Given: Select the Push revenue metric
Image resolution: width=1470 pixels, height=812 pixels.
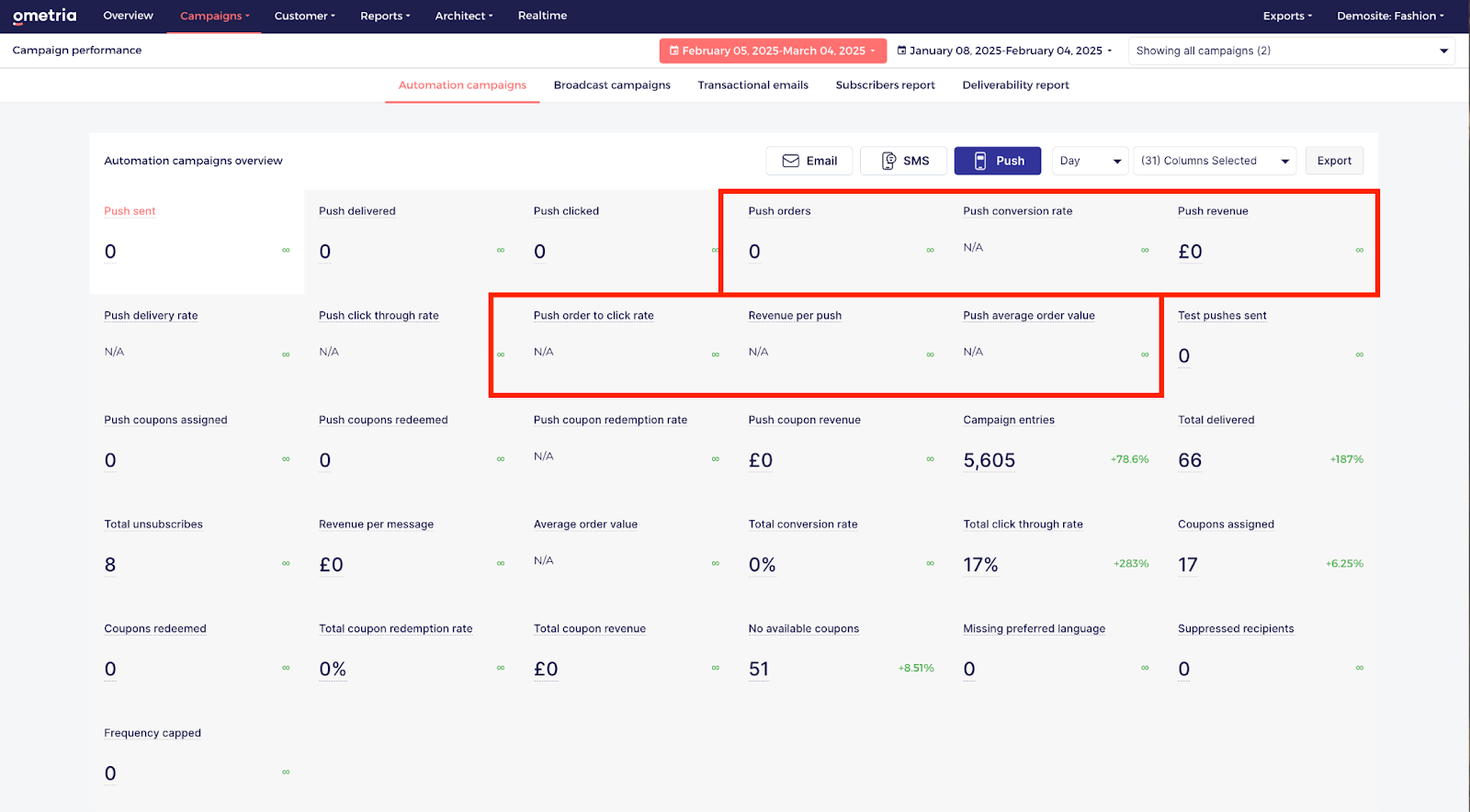Looking at the screenshot, I should [1272, 242].
